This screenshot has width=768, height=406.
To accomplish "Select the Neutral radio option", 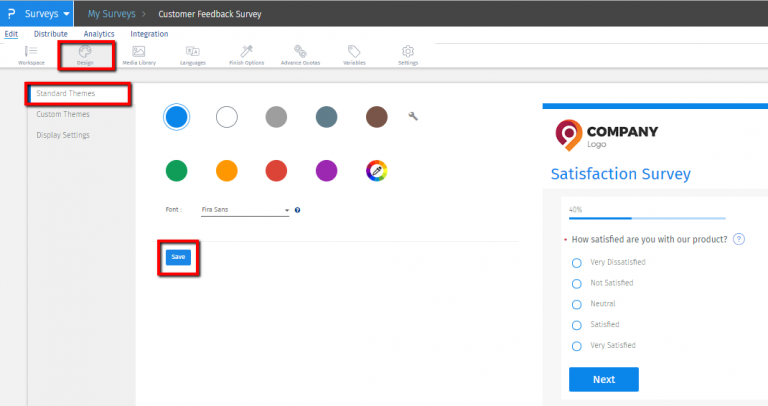I will [576, 304].
